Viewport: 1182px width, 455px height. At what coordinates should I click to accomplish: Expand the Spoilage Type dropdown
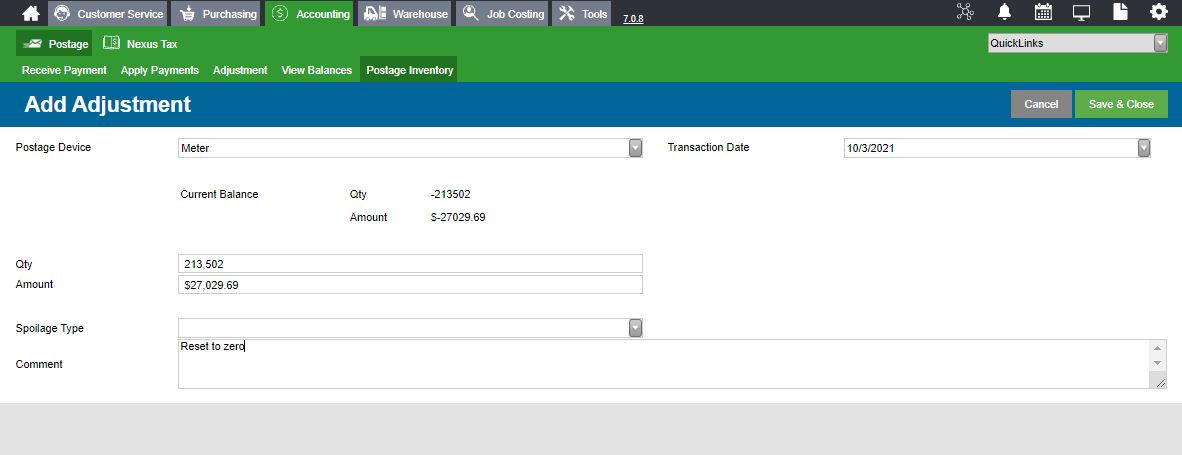(636, 328)
